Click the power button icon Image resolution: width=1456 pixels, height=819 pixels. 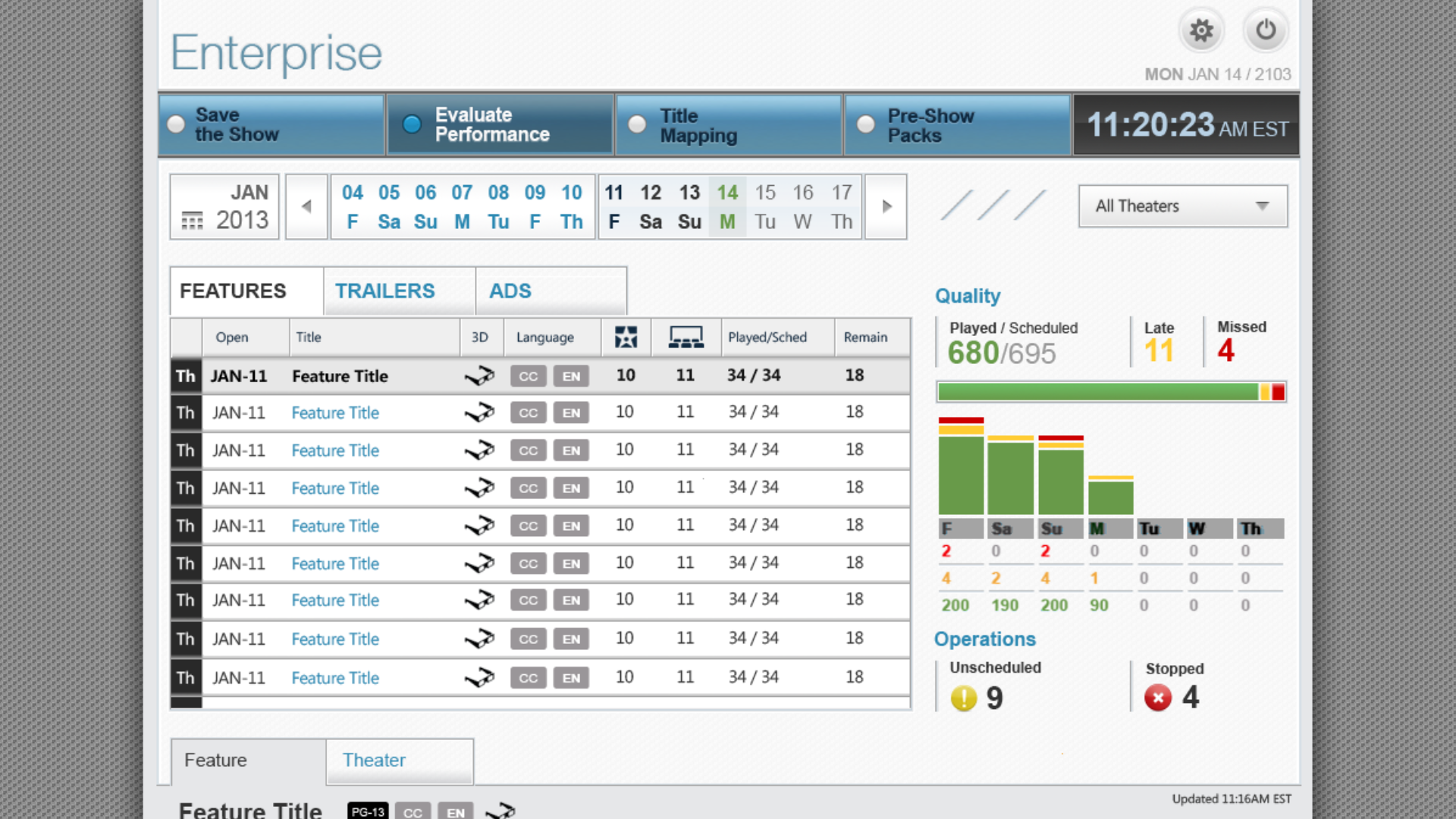pos(1265,31)
